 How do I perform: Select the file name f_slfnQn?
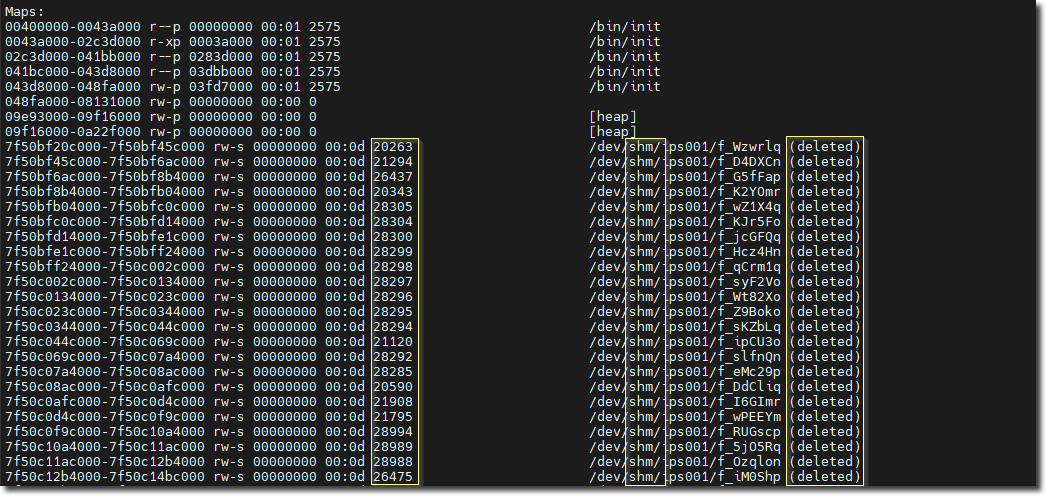[x=749, y=357]
